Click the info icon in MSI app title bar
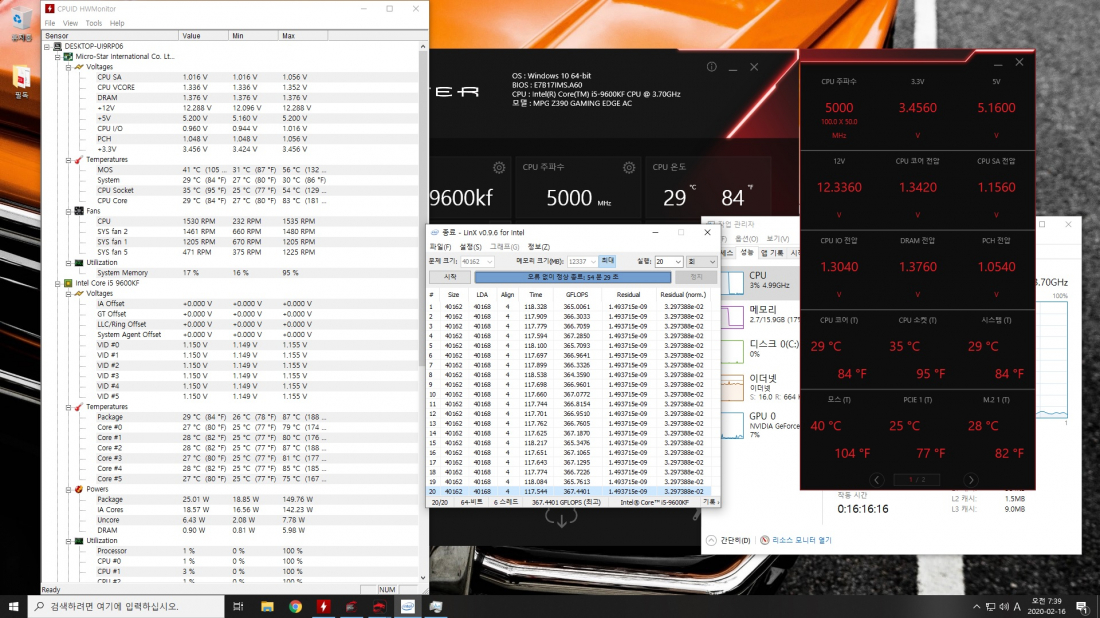This screenshot has width=1100, height=618. coord(711,67)
